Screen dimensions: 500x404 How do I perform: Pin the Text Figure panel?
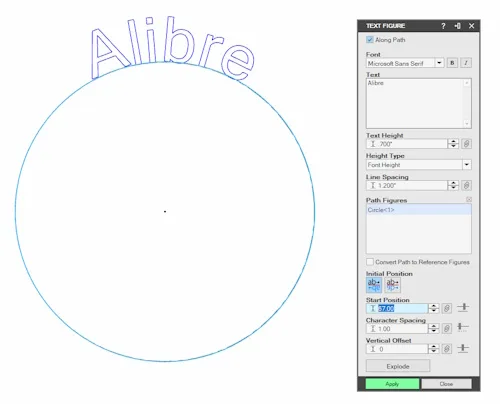coord(457,26)
